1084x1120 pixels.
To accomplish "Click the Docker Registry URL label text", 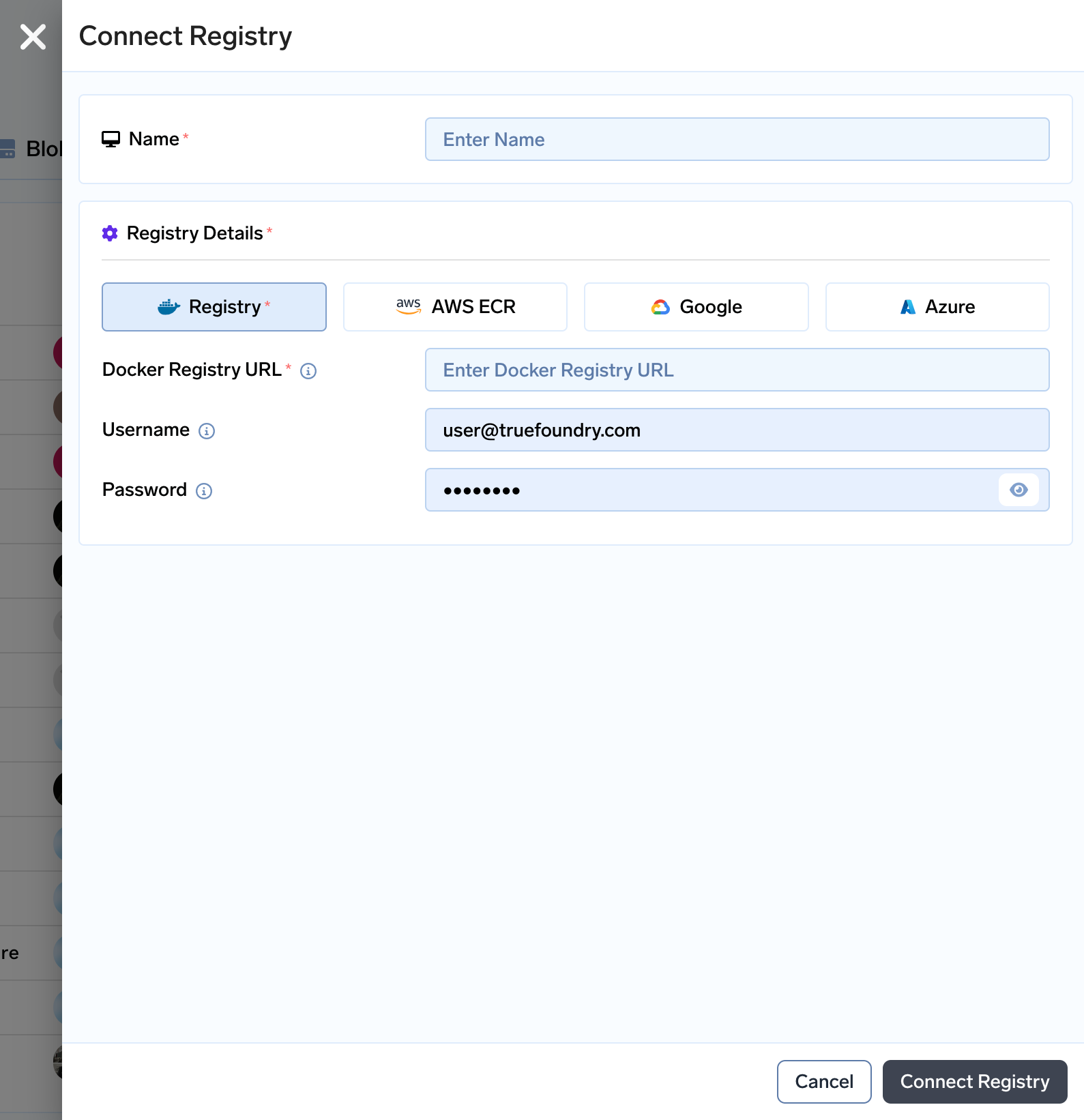I will pos(192,370).
